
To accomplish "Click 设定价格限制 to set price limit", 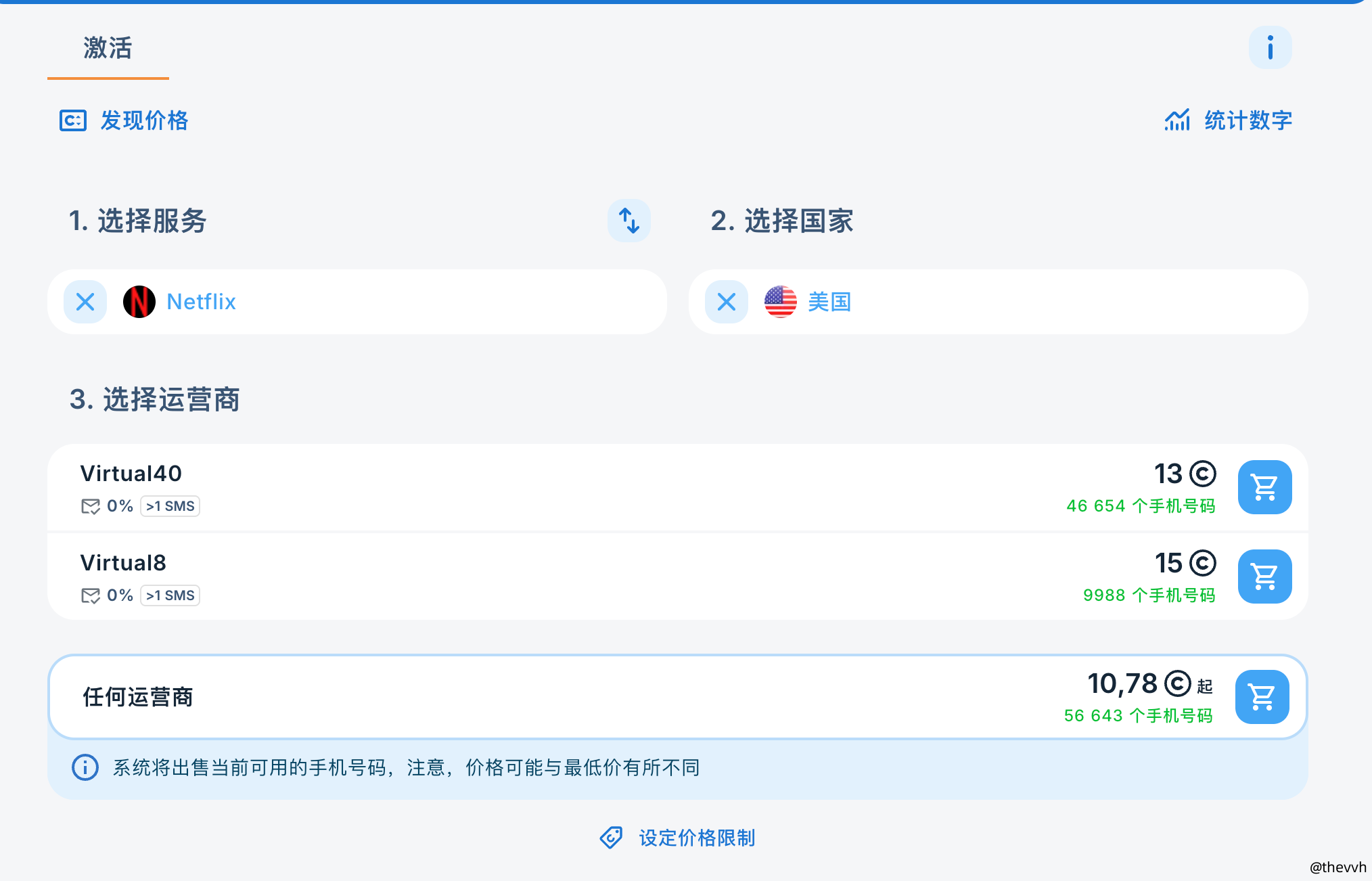I will (697, 838).
